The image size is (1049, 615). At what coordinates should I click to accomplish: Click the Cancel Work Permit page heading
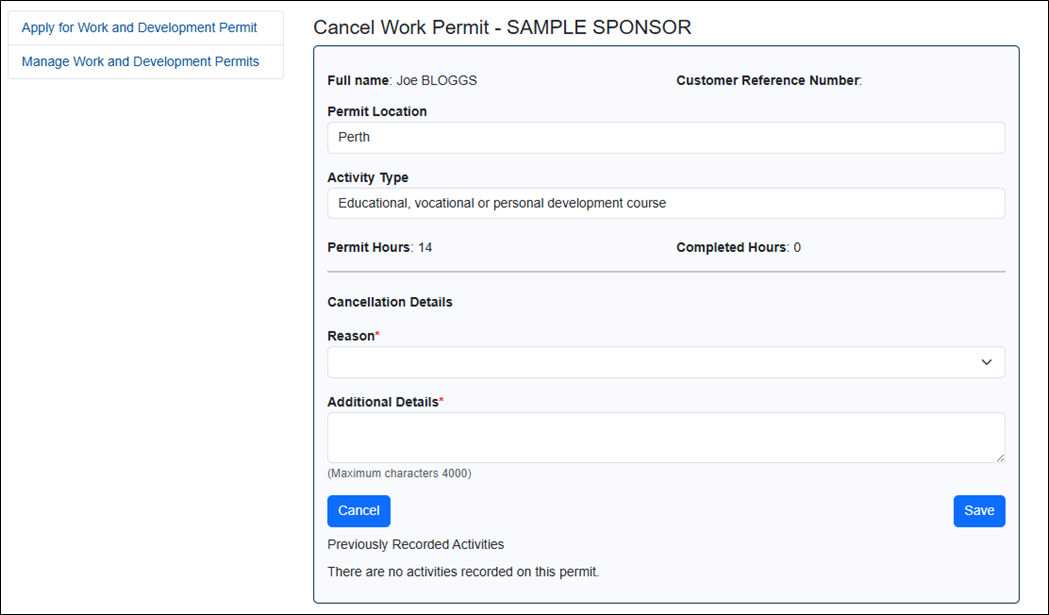502,27
